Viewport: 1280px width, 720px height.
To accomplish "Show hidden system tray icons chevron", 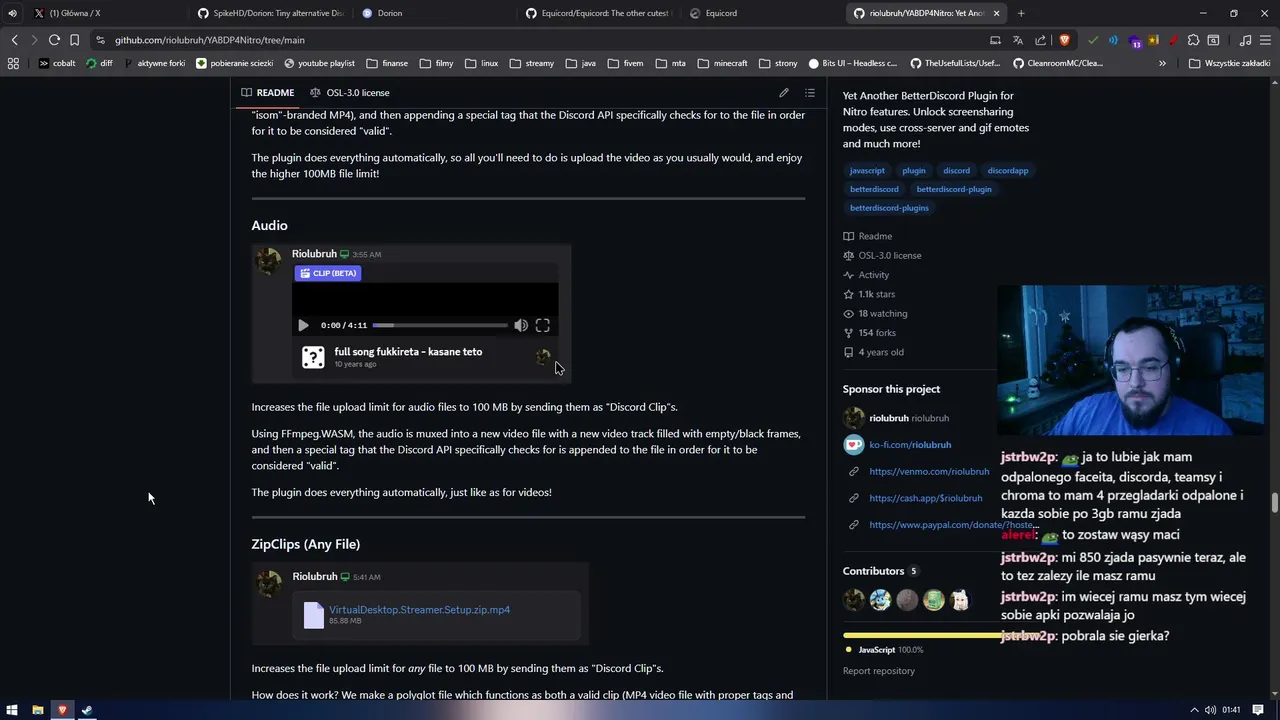I will 1193,710.
